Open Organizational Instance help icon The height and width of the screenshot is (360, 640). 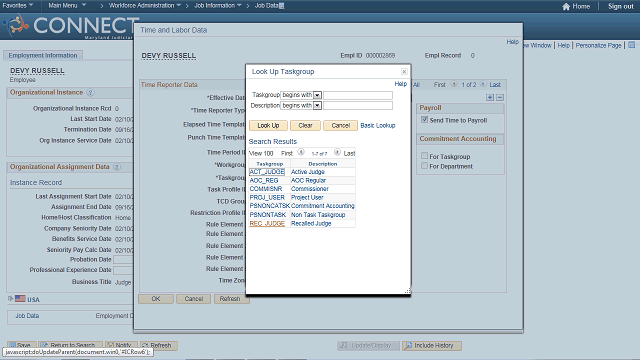pyautogui.click(x=91, y=93)
